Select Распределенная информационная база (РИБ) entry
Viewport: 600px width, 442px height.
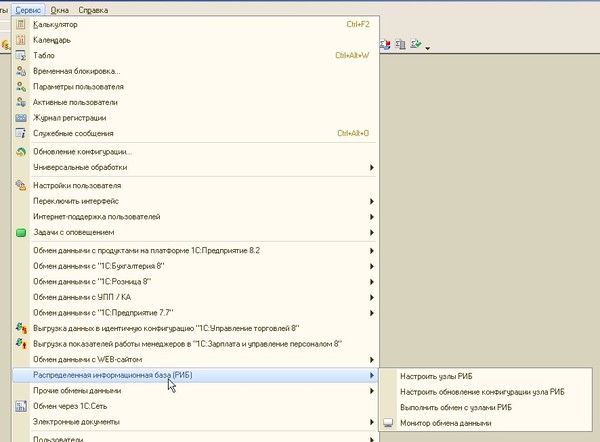[195, 375]
